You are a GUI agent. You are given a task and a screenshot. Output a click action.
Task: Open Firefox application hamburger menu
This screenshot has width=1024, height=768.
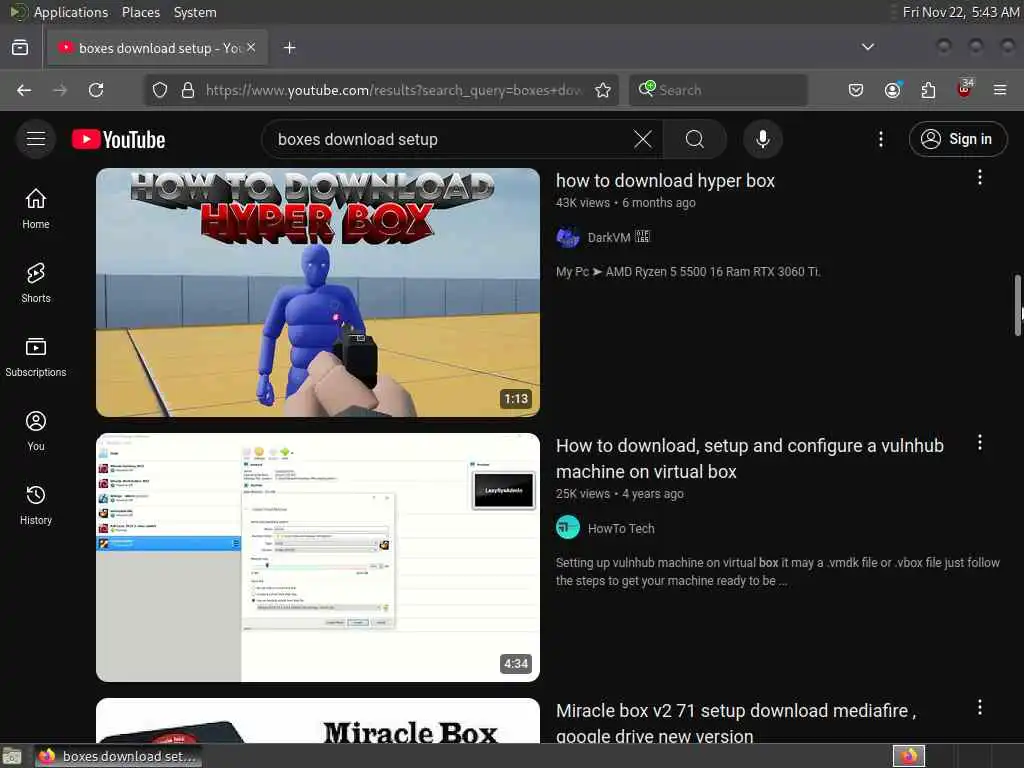click(x=1000, y=90)
